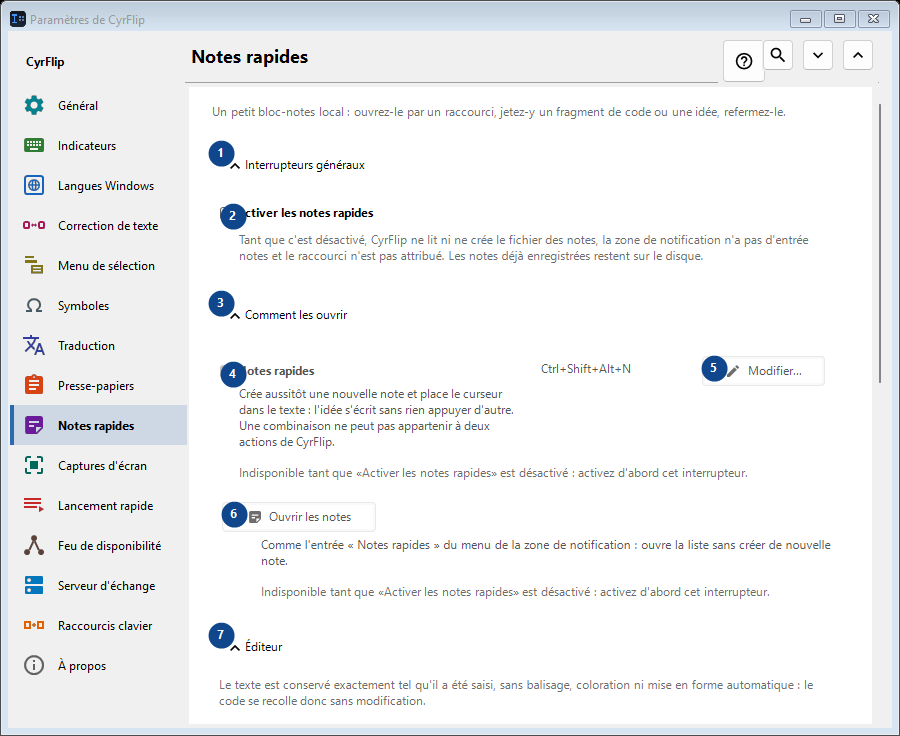Image resolution: width=900 pixels, height=736 pixels.
Task: Open Raccourcis clavier settings
Action: 99,626
